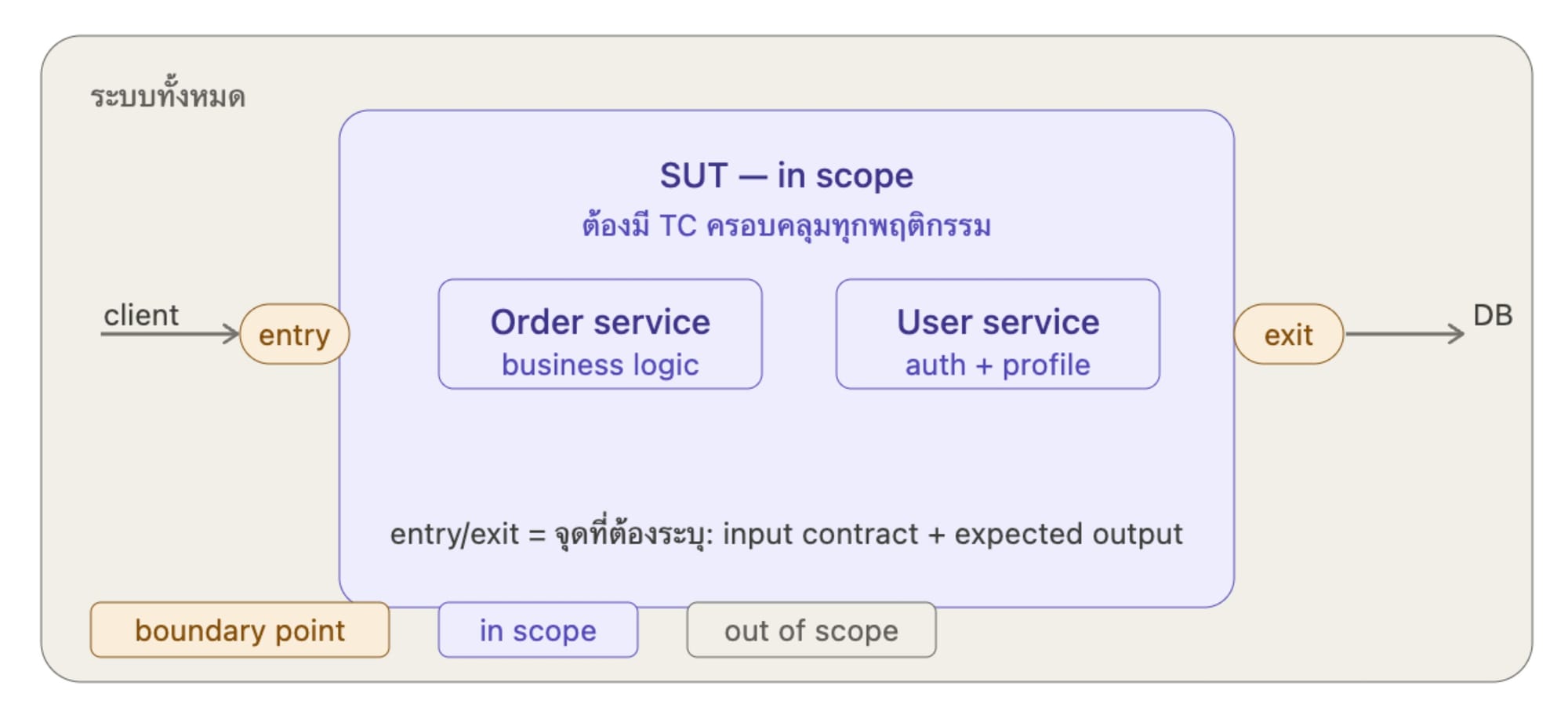
Task: Click the client label
Action: tap(141, 315)
